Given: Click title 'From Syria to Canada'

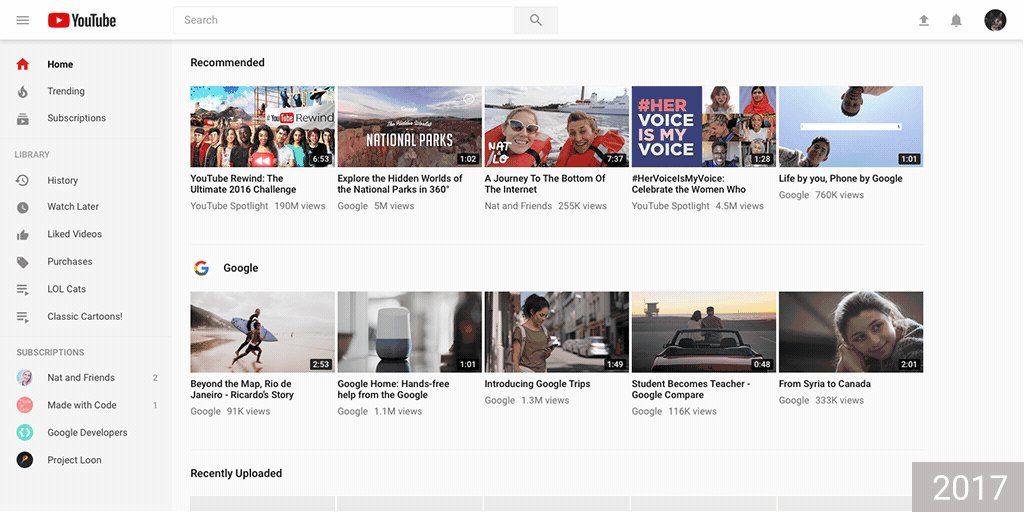Looking at the screenshot, I should click(824, 384).
